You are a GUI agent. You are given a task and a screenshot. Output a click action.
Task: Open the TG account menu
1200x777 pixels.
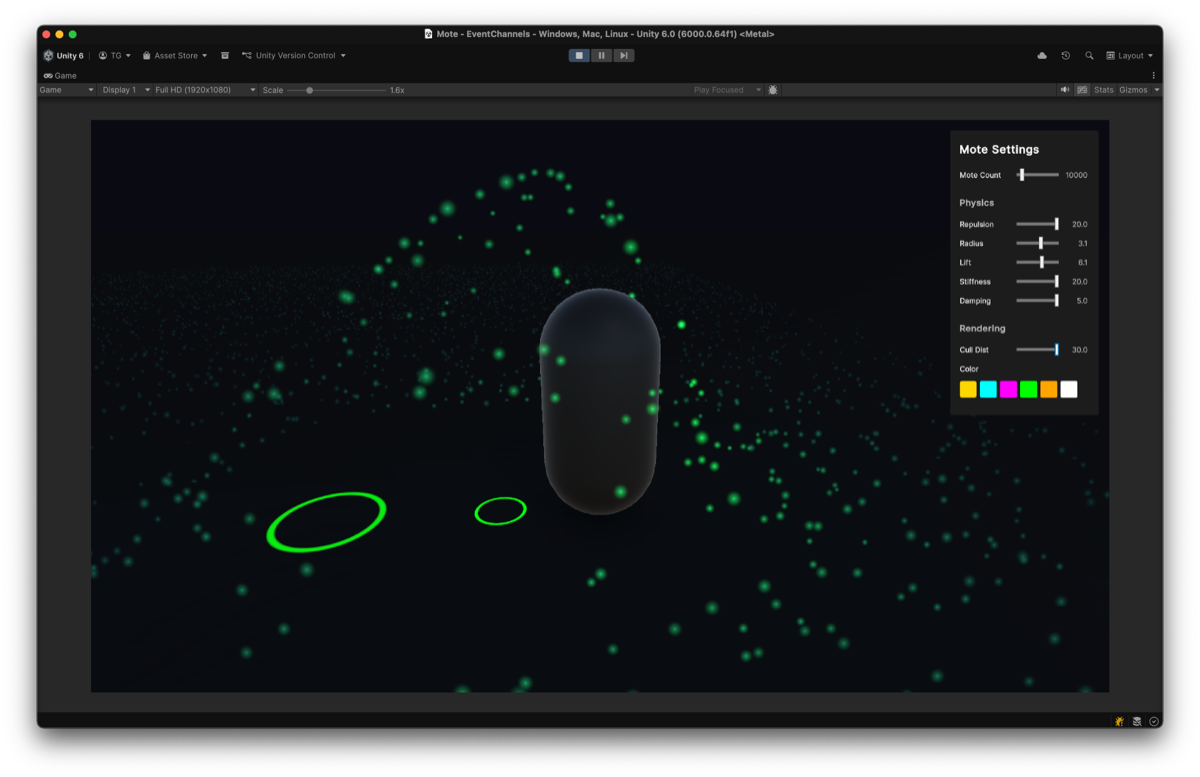click(x=115, y=56)
